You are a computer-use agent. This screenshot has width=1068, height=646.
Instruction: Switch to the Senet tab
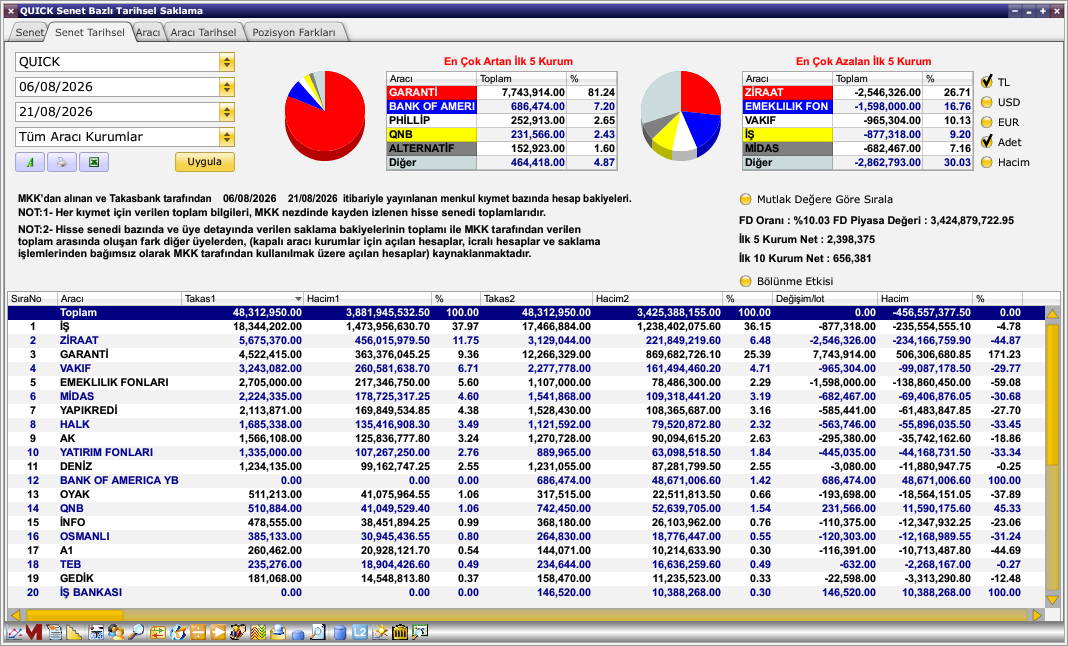coord(29,32)
